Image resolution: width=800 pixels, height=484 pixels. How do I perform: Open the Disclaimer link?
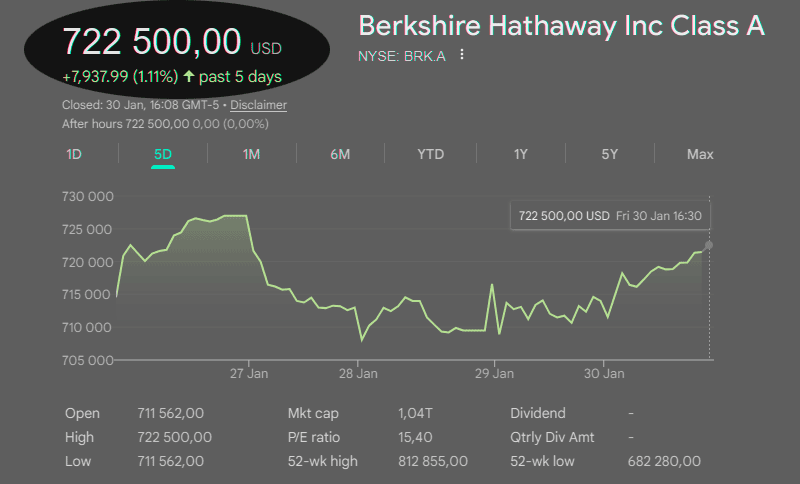pos(259,104)
